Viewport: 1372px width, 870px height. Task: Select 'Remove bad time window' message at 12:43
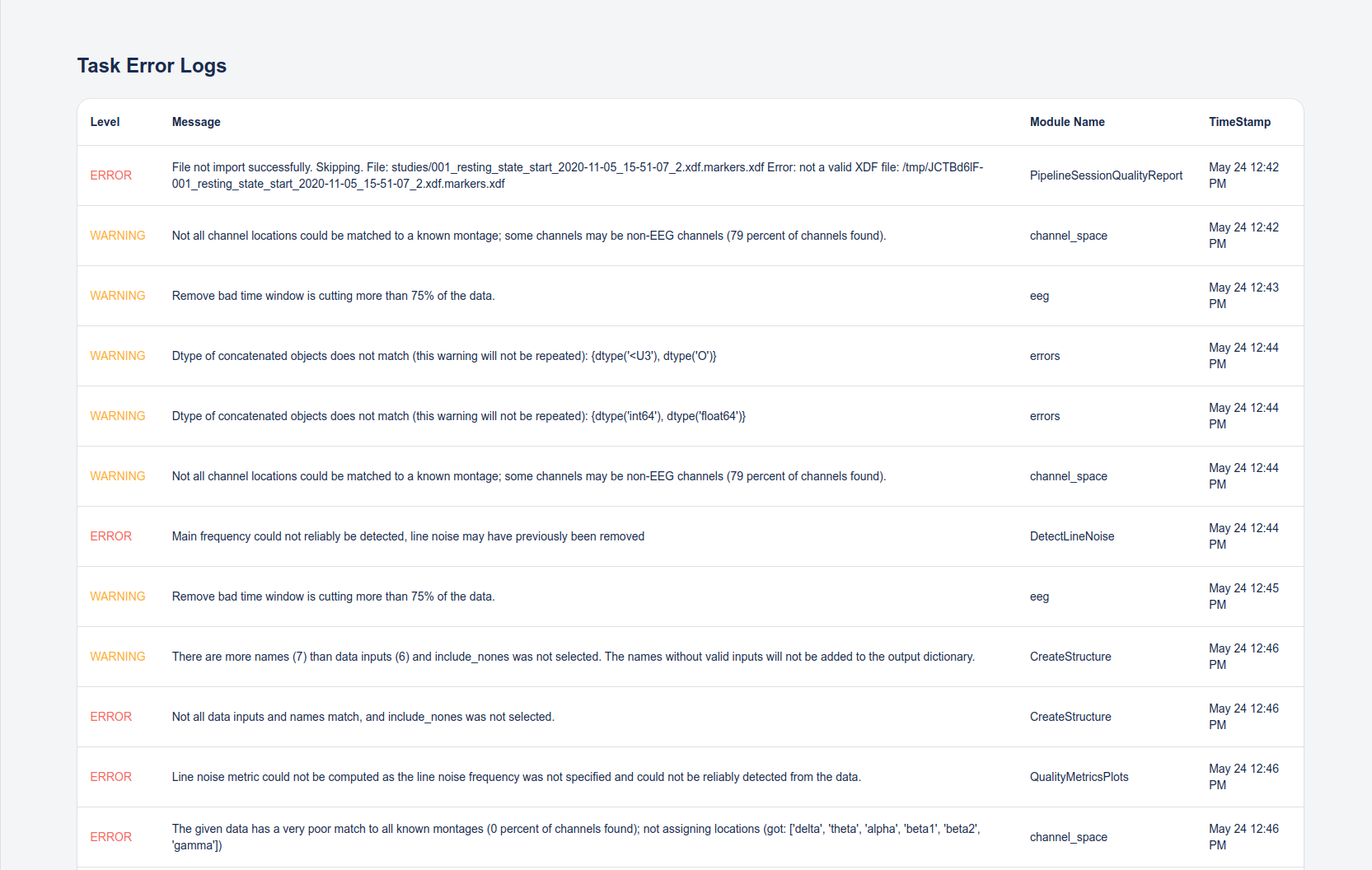[333, 296]
